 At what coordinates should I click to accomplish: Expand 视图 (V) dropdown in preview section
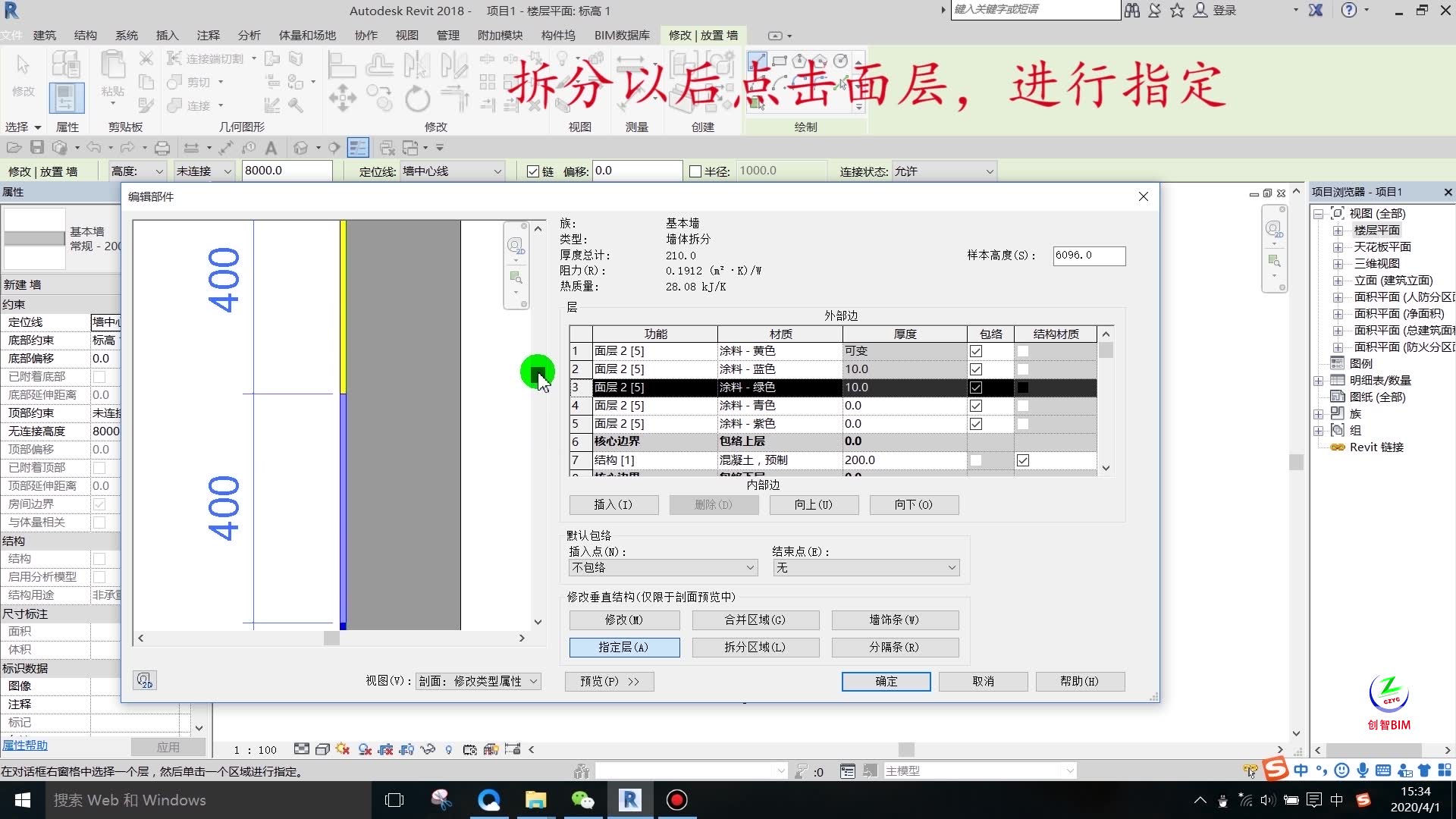tap(536, 681)
